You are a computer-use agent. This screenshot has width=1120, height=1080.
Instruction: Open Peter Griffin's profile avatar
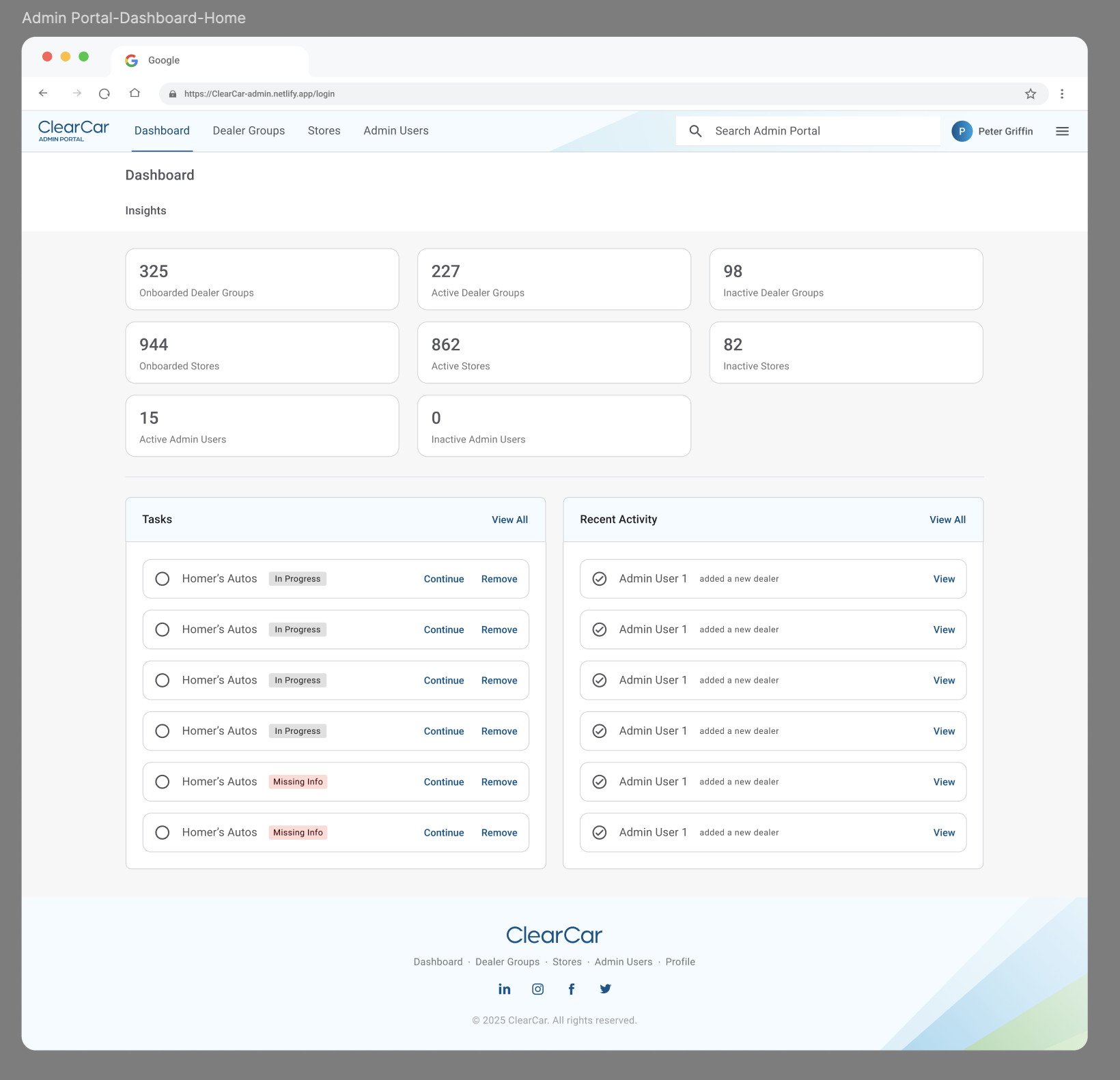[962, 131]
